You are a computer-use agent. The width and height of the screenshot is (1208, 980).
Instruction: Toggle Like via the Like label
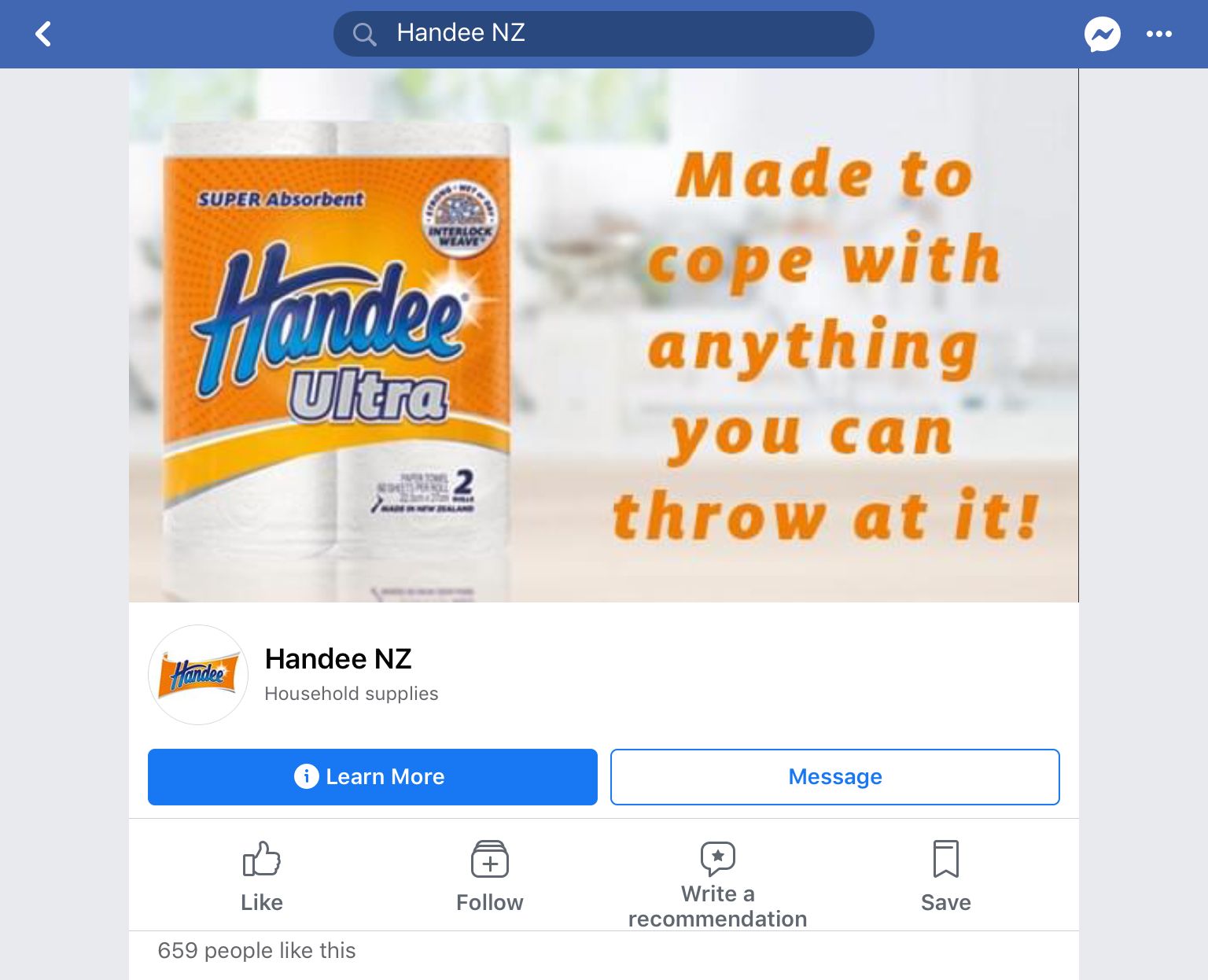pos(262,903)
